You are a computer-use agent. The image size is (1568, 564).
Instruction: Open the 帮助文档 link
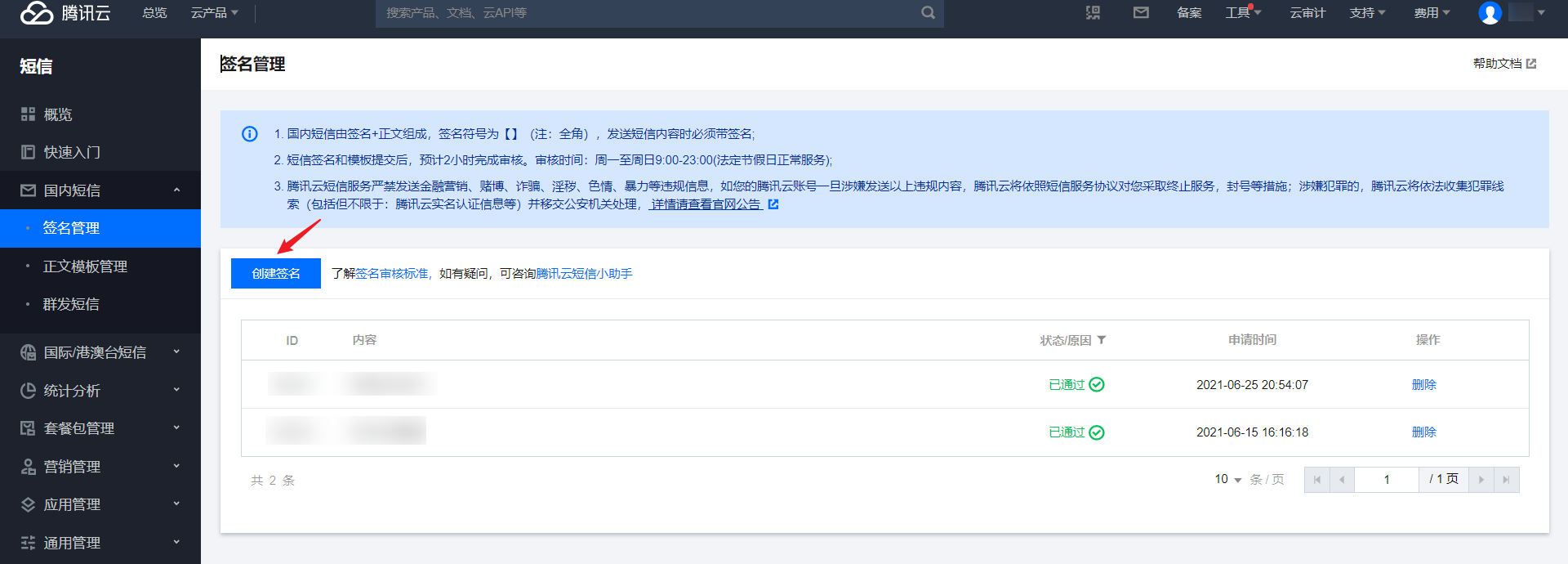pos(1498,64)
